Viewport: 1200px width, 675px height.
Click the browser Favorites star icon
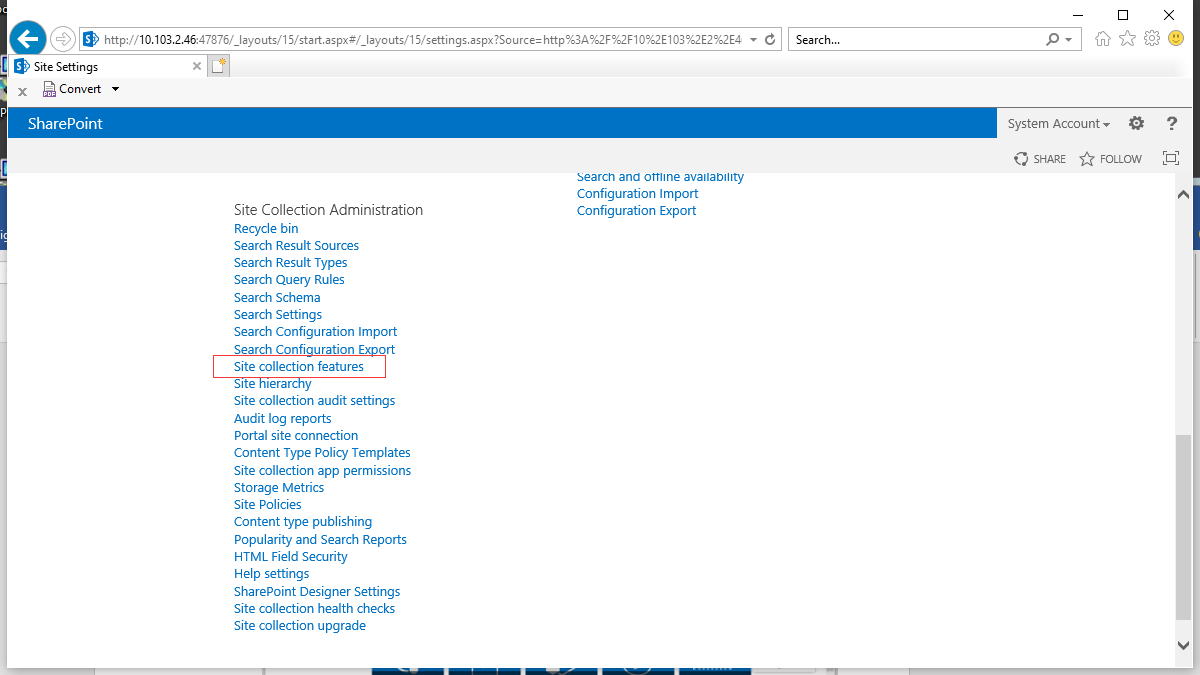(1127, 39)
